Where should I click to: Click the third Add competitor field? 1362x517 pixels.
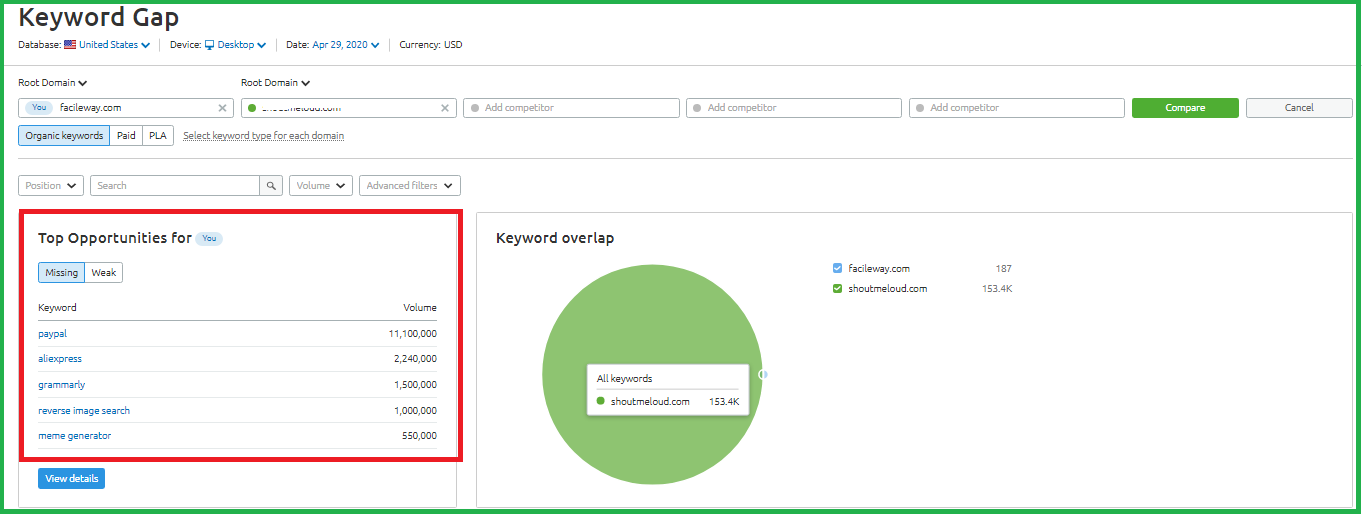point(1017,108)
